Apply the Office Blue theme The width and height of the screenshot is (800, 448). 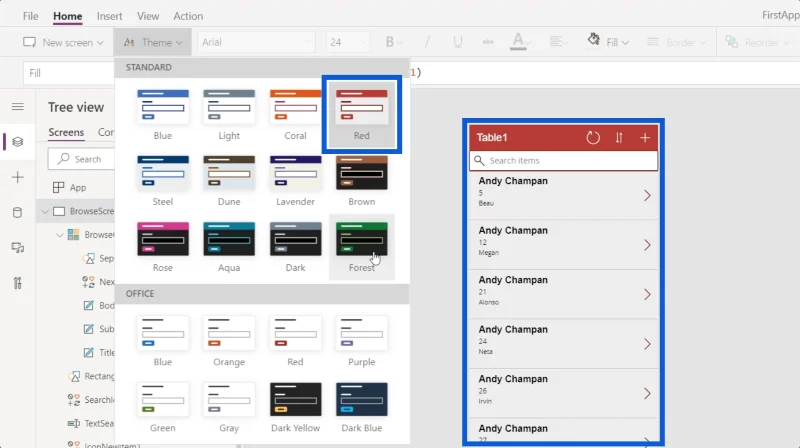(x=163, y=341)
